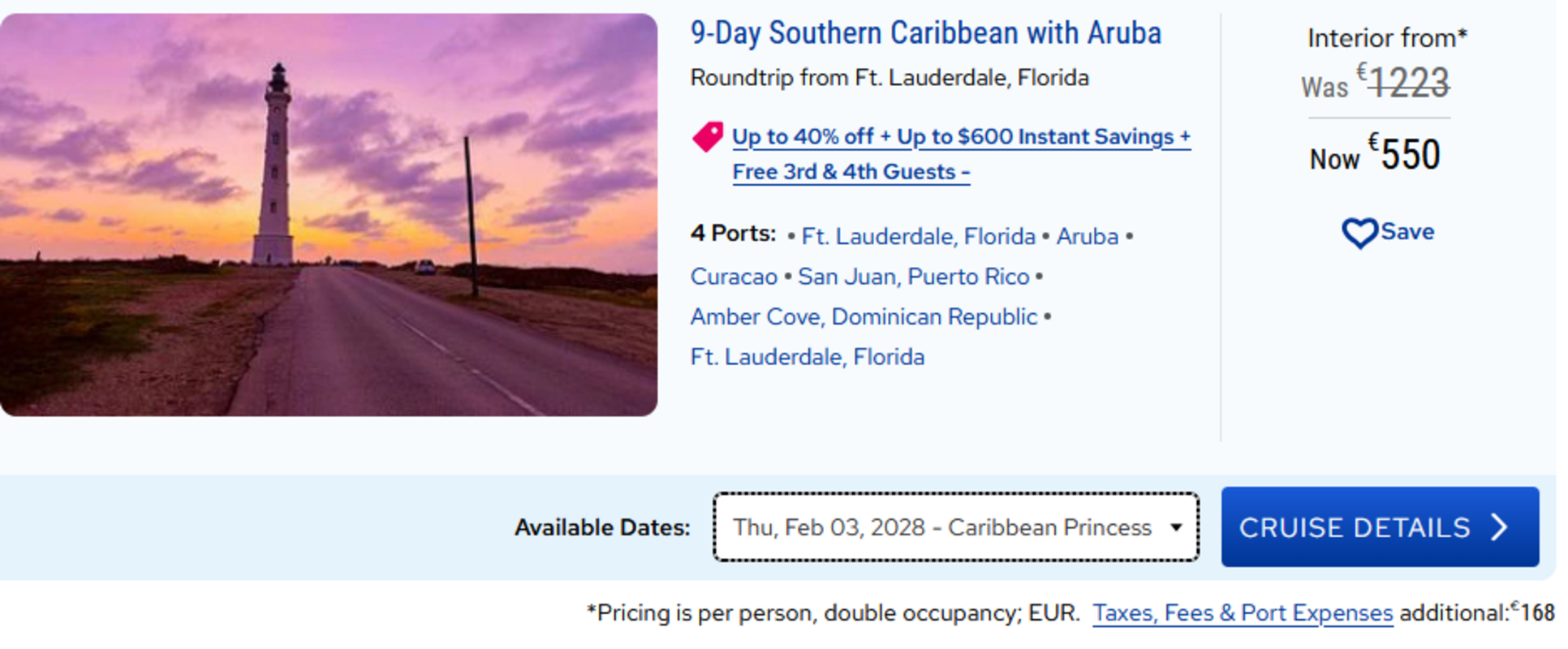Screen dimensions: 1568x649
Task: Click the lighthouse sunset cruise photo
Action: click(328, 215)
